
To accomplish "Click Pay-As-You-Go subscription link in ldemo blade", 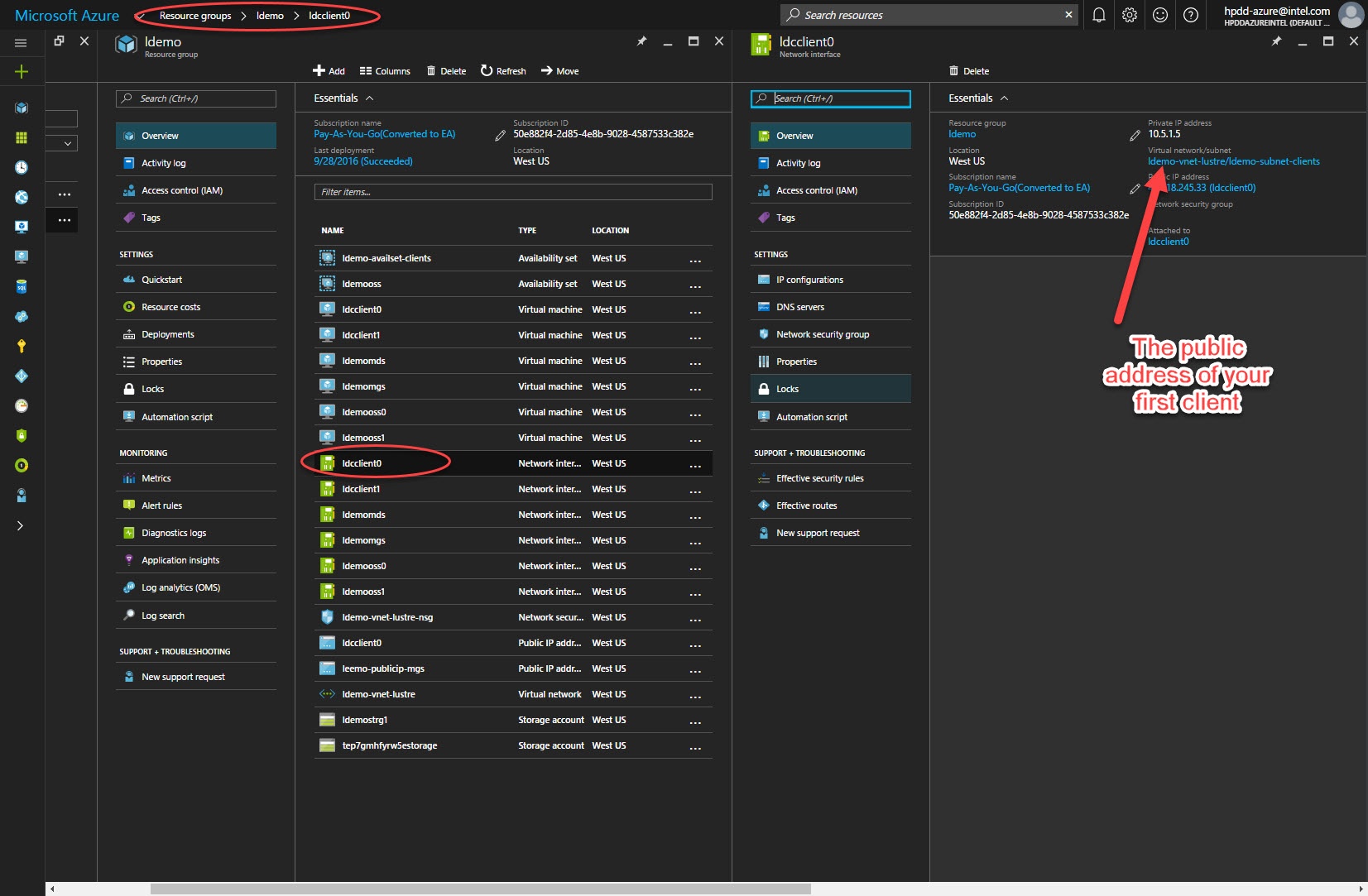I will coord(384,134).
